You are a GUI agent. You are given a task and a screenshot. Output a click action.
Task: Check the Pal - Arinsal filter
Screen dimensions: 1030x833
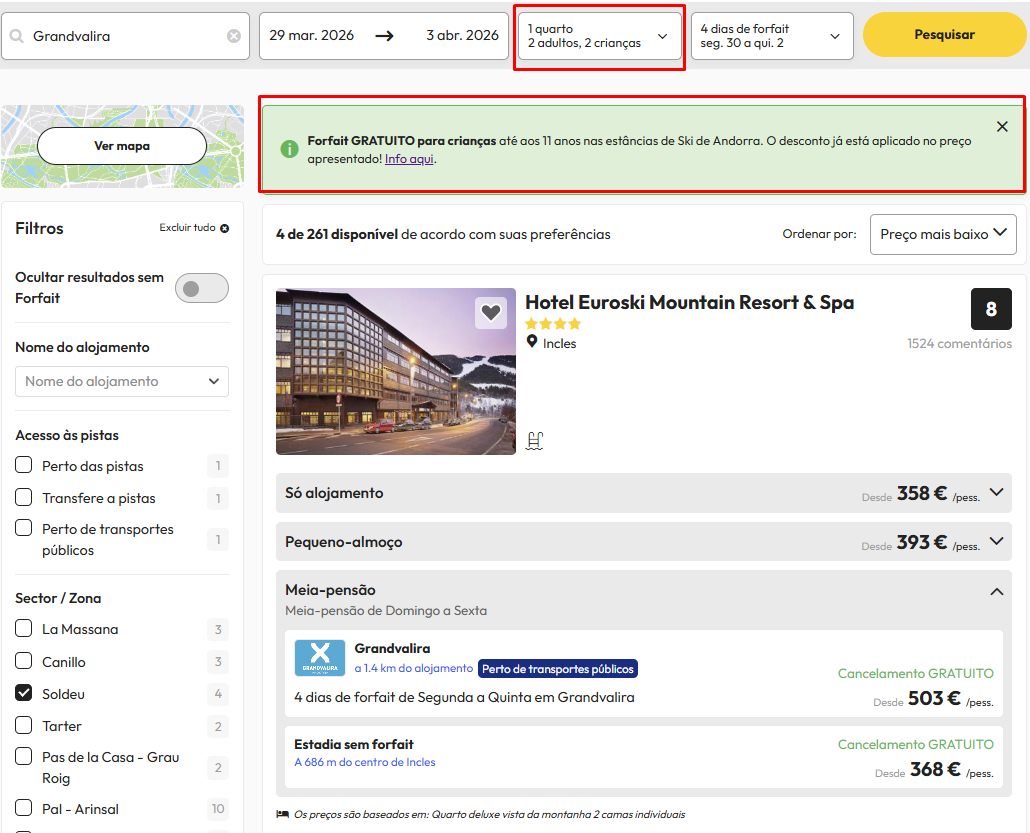(24, 808)
